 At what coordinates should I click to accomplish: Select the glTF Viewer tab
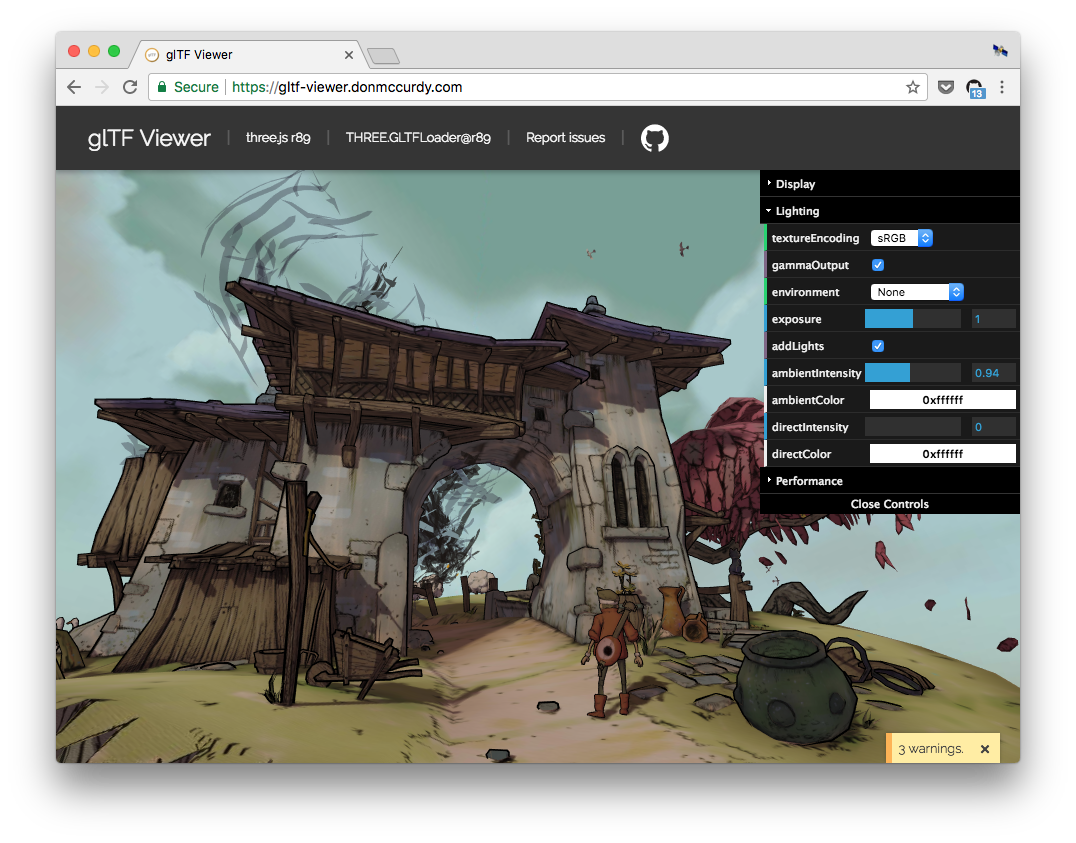click(247, 55)
